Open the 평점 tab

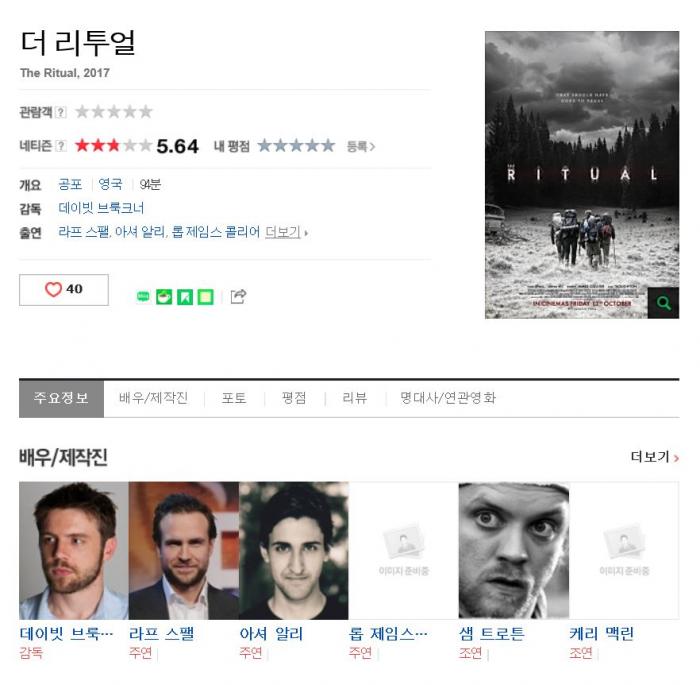pos(294,398)
